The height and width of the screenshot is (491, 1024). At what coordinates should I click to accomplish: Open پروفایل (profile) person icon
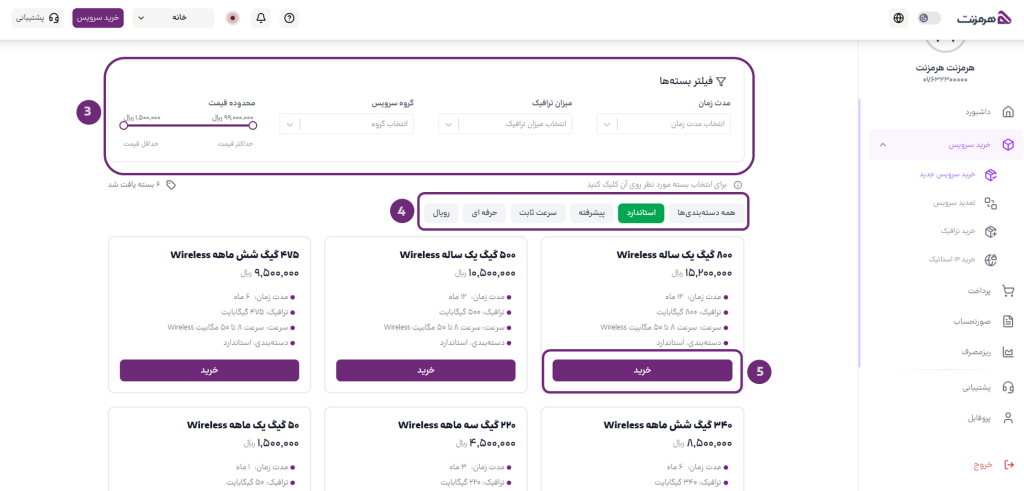(1008, 417)
